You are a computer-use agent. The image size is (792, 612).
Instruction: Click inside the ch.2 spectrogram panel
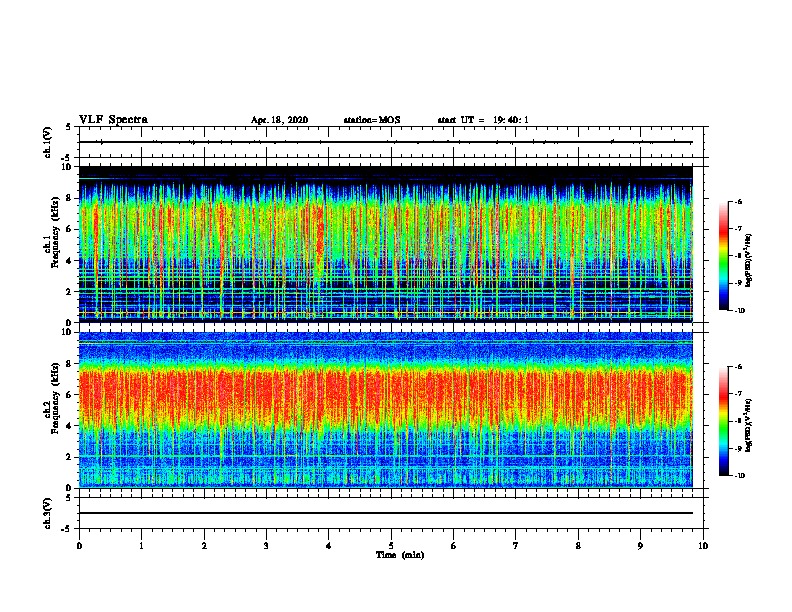pyautogui.click(x=386, y=410)
